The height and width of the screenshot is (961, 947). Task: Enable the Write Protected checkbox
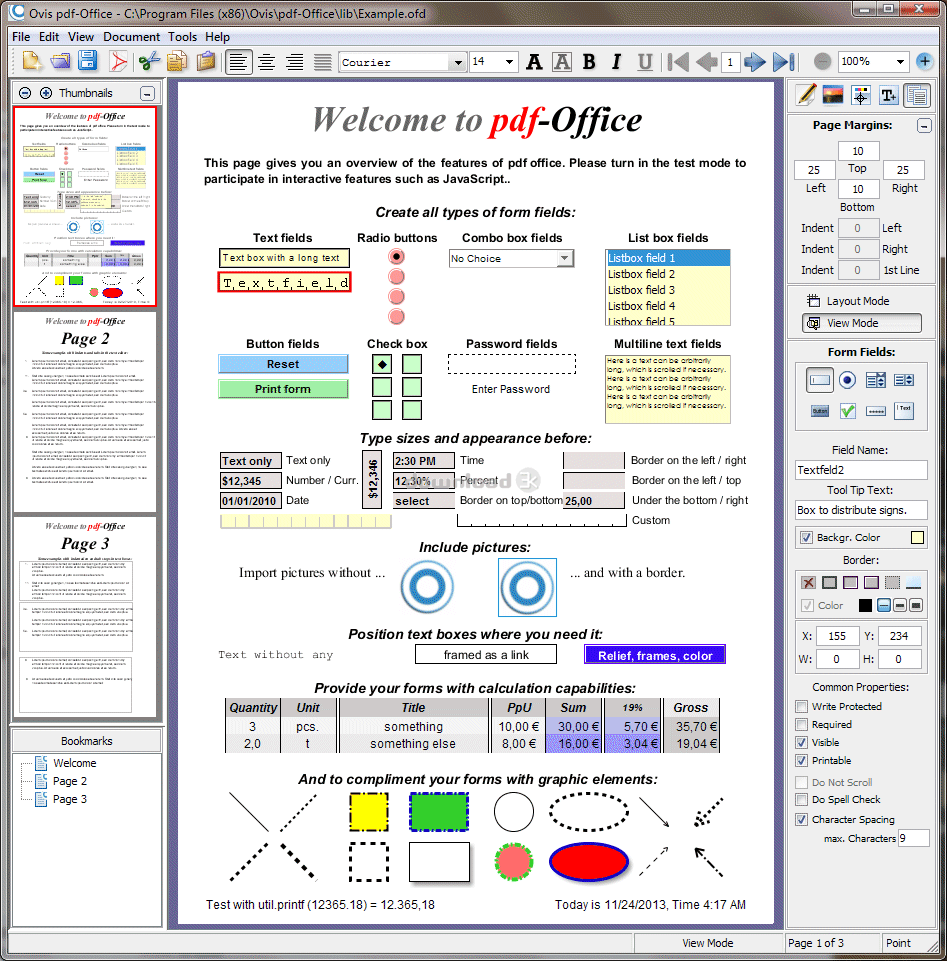(x=801, y=707)
